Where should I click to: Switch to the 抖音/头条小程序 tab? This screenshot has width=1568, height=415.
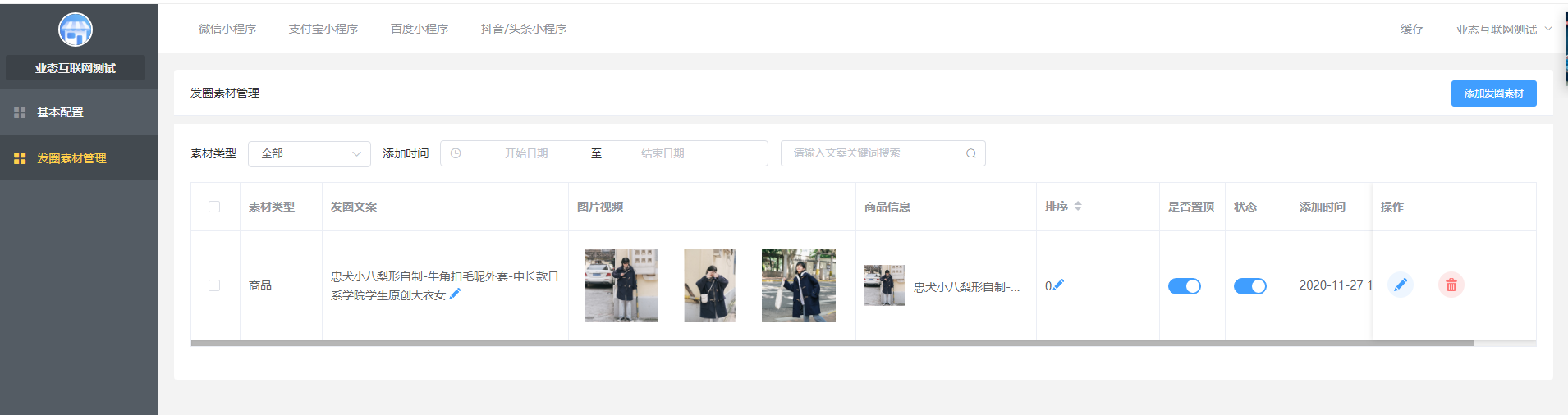(x=524, y=29)
